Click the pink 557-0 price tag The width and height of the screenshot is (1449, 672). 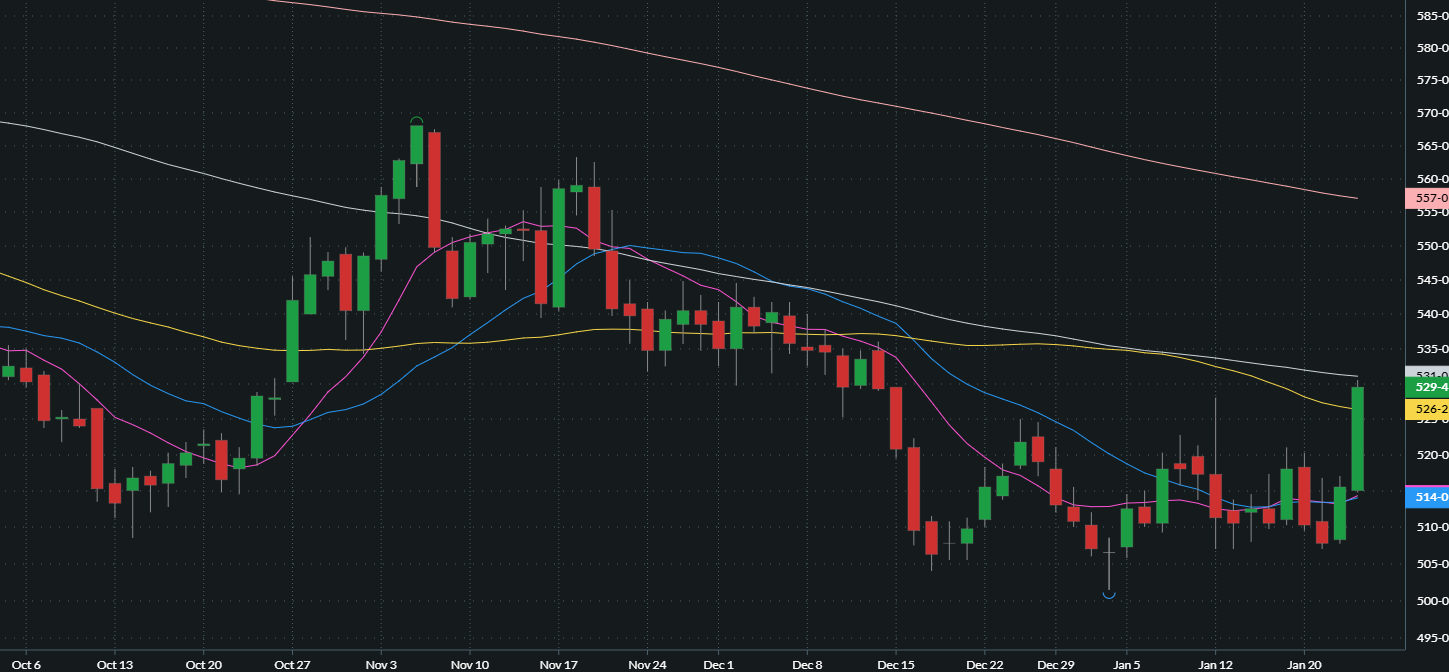1427,198
